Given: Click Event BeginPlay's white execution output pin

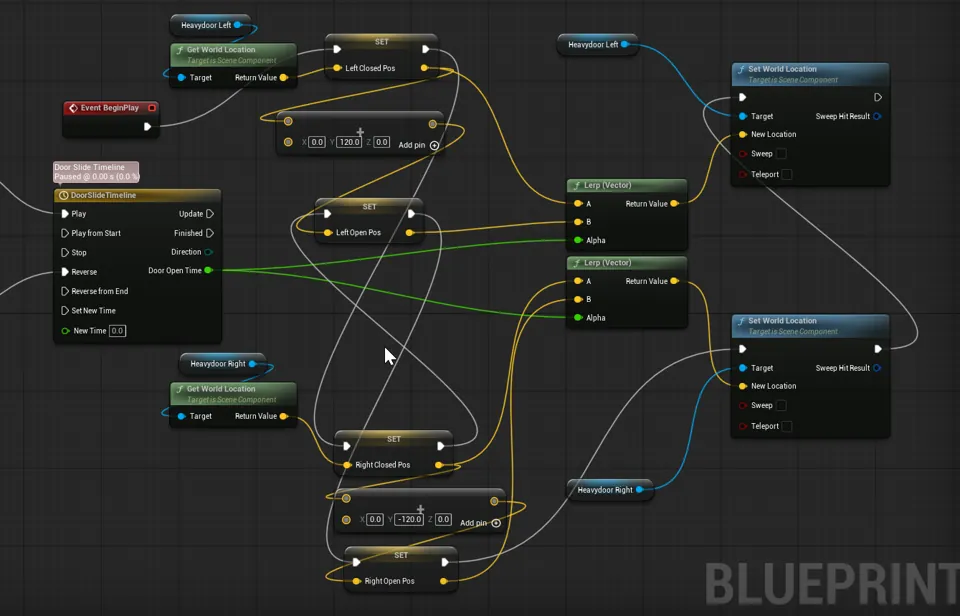Looking at the screenshot, I should (x=147, y=127).
